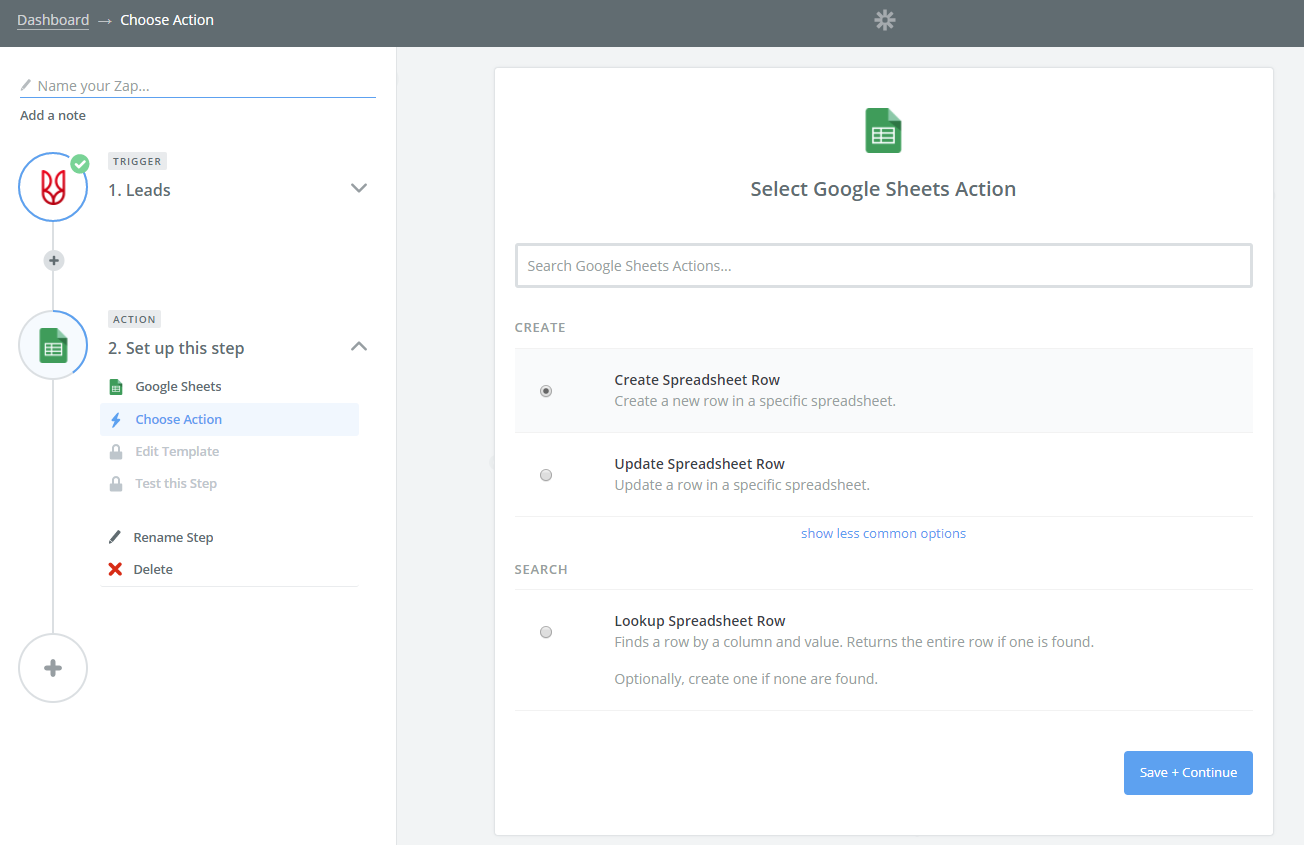Collapse the Set up this step chevron
This screenshot has width=1304, height=845.
pyautogui.click(x=359, y=346)
